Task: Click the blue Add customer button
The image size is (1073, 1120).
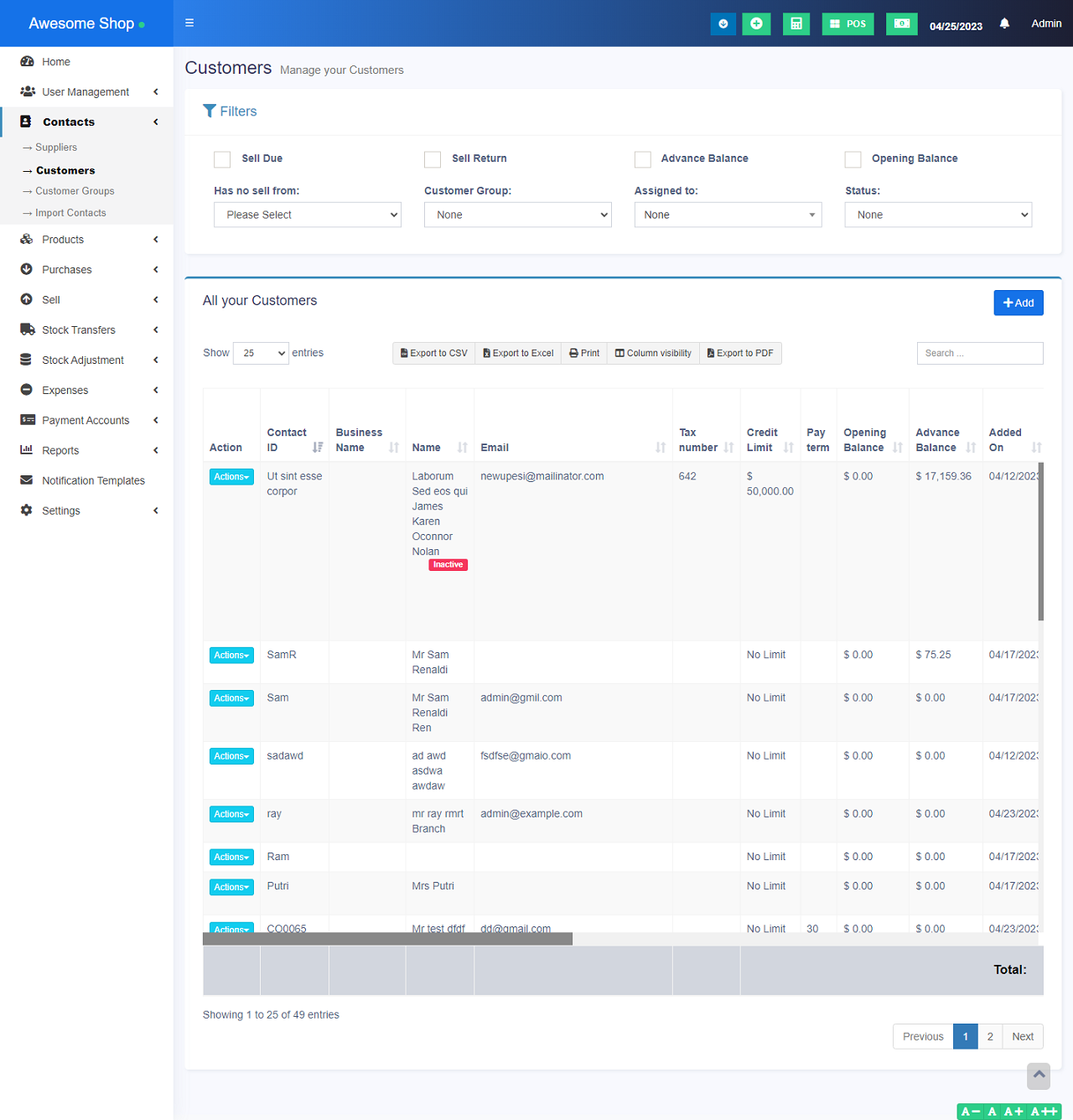Action: click(x=1018, y=303)
